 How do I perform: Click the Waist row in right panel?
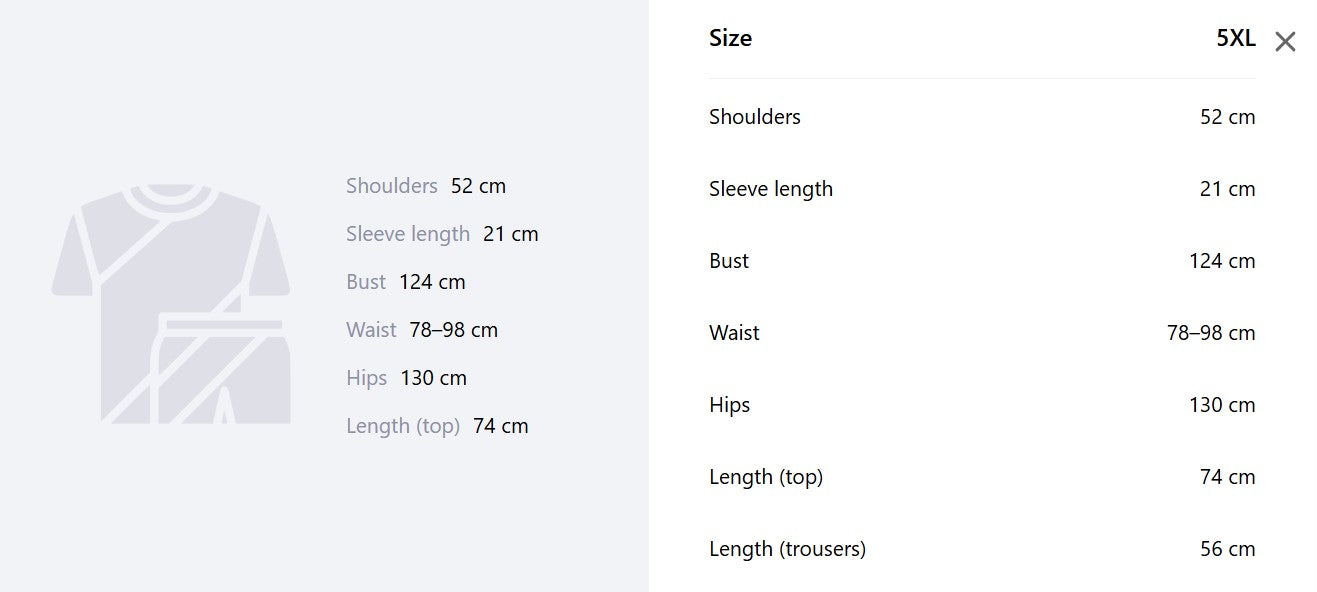[982, 333]
